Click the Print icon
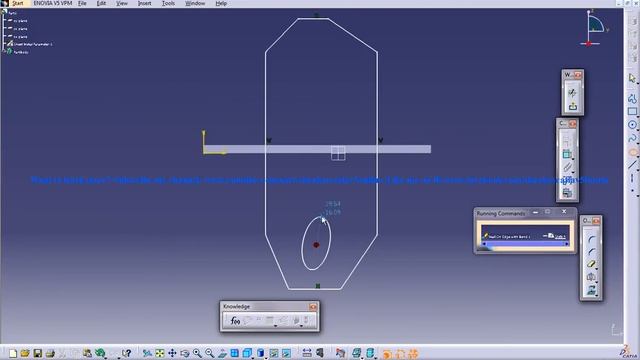 click(50, 353)
